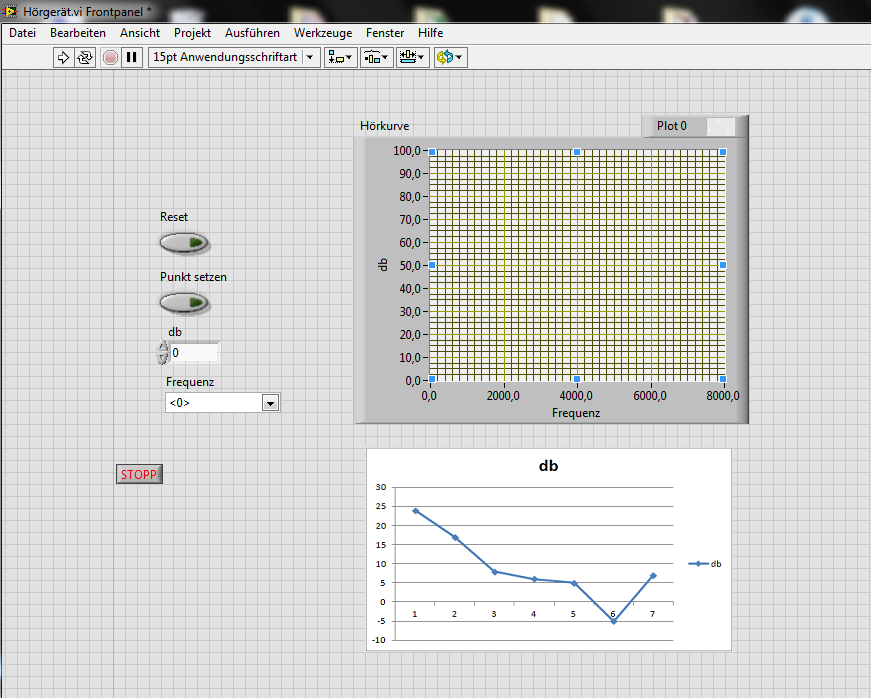Click the Hörgerät.vi Frontpanel window title

87,11
